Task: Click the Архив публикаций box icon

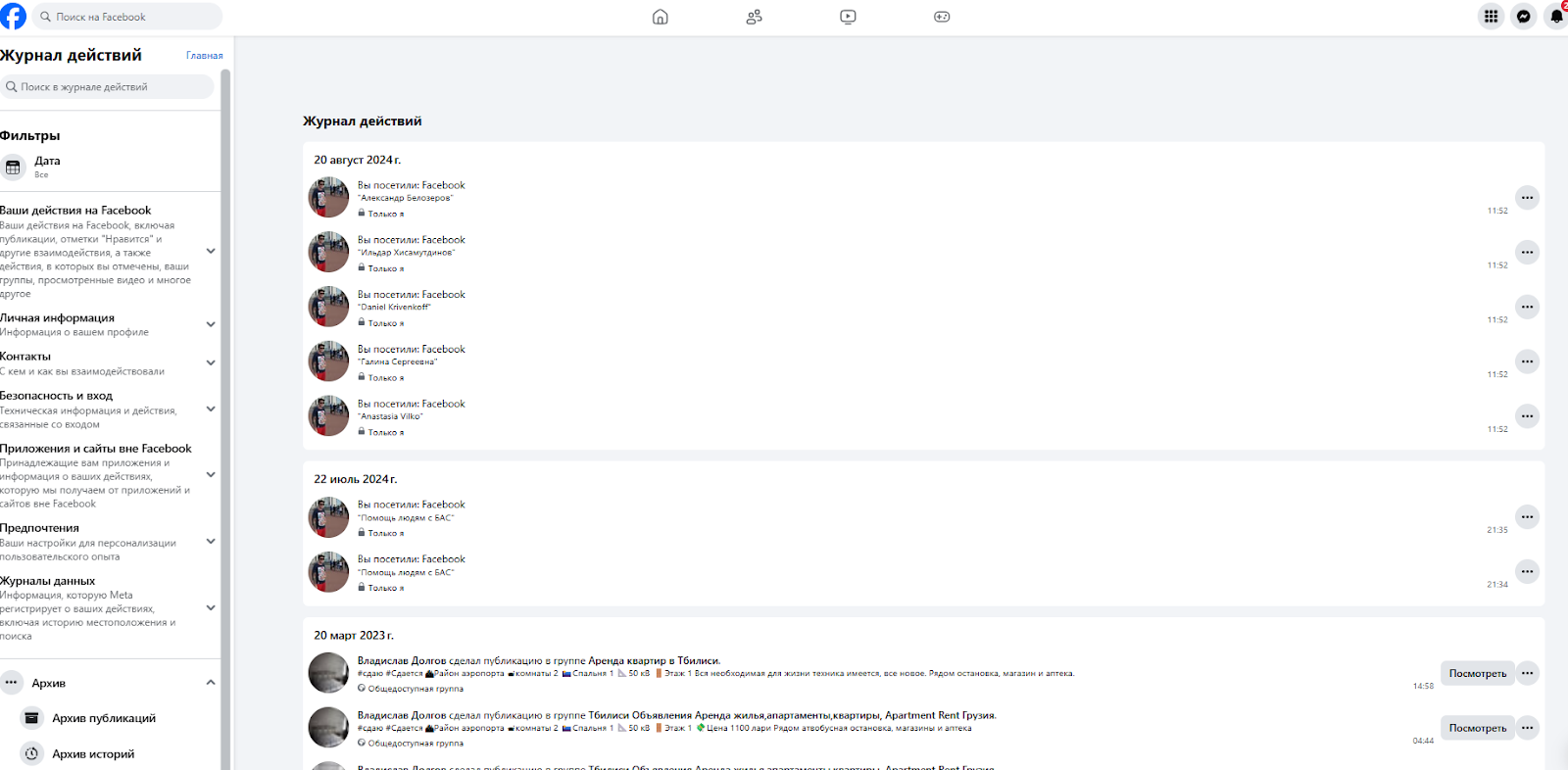Action: point(31,718)
